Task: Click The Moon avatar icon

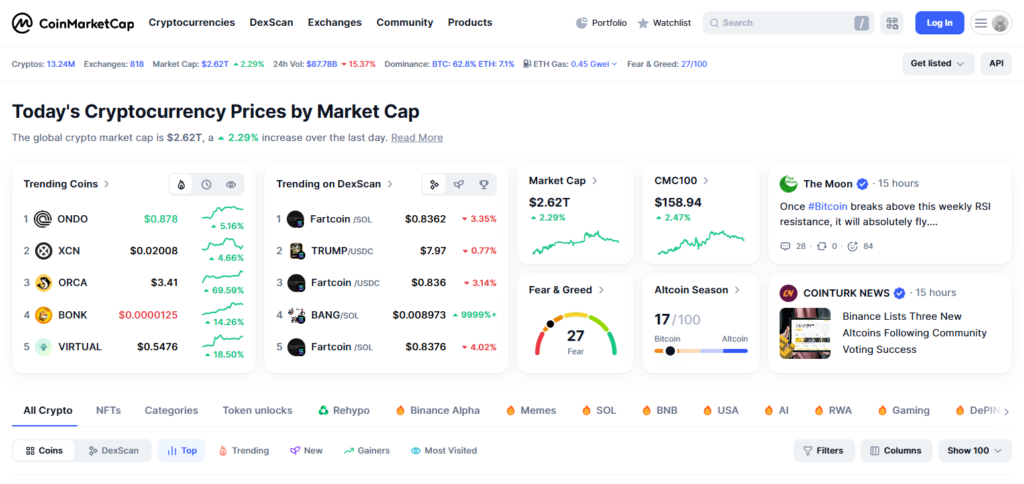Action: tap(788, 184)
